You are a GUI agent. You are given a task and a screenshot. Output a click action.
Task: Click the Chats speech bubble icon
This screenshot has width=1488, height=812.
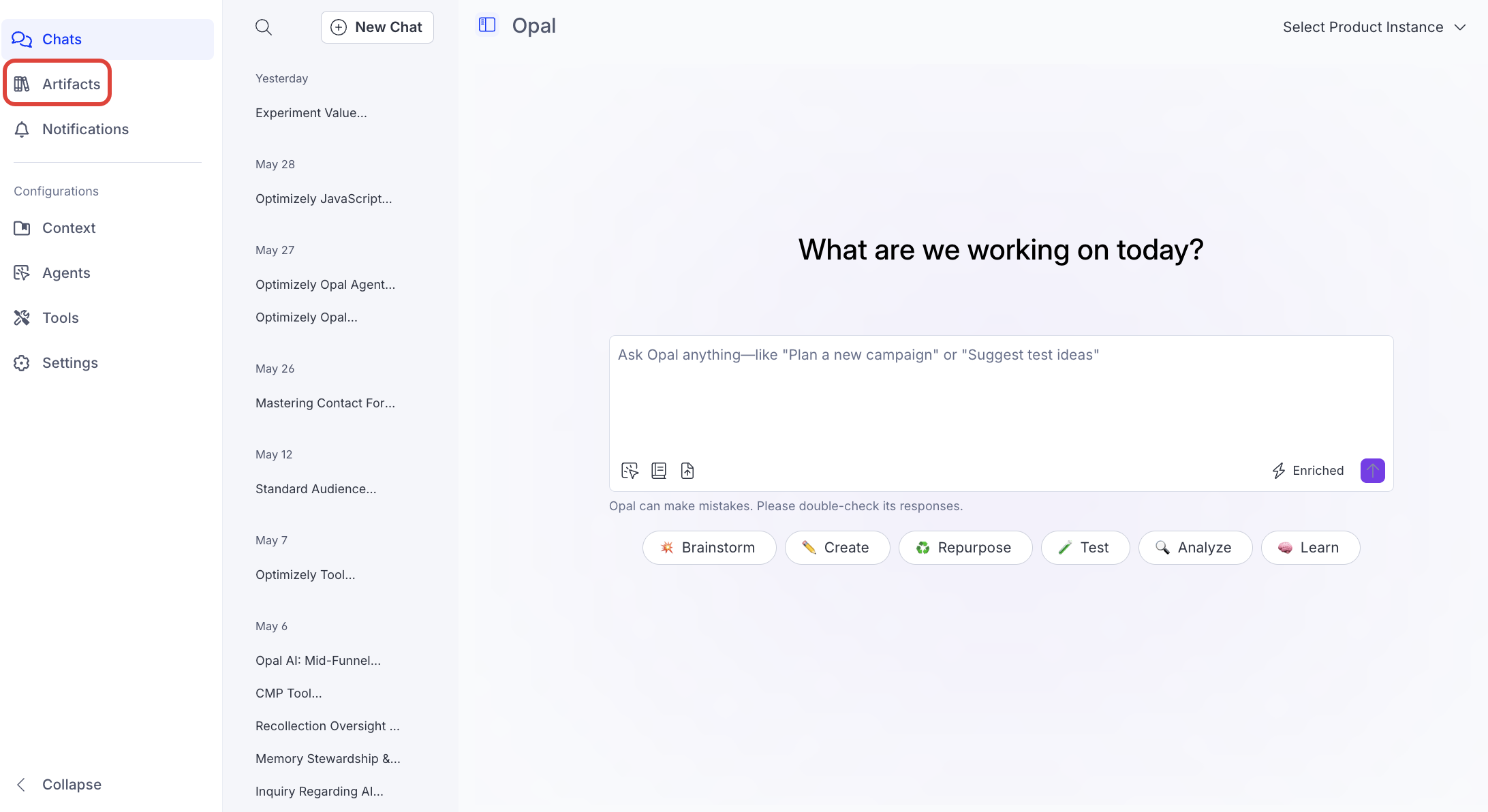tap(22, 40)
